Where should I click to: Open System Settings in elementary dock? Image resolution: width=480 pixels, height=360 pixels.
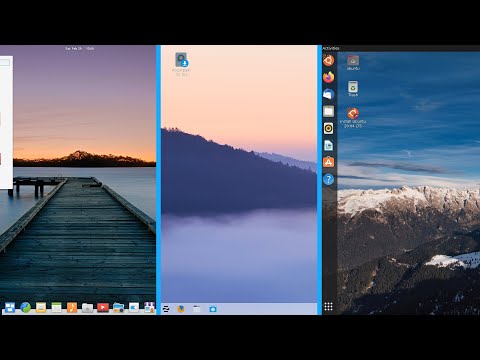coord(134,307)
